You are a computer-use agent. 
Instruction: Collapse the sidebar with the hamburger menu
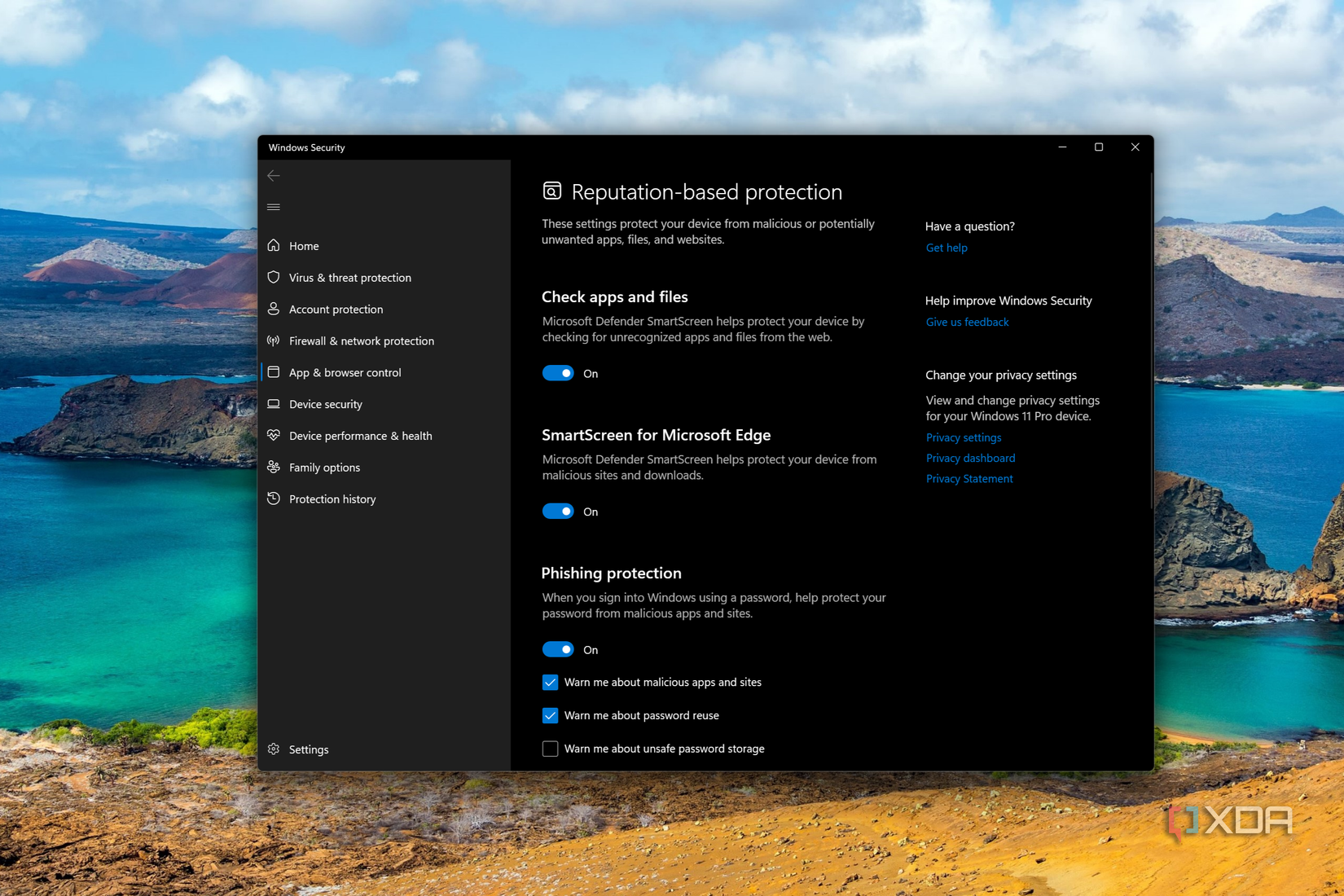(x=274, y=207)
